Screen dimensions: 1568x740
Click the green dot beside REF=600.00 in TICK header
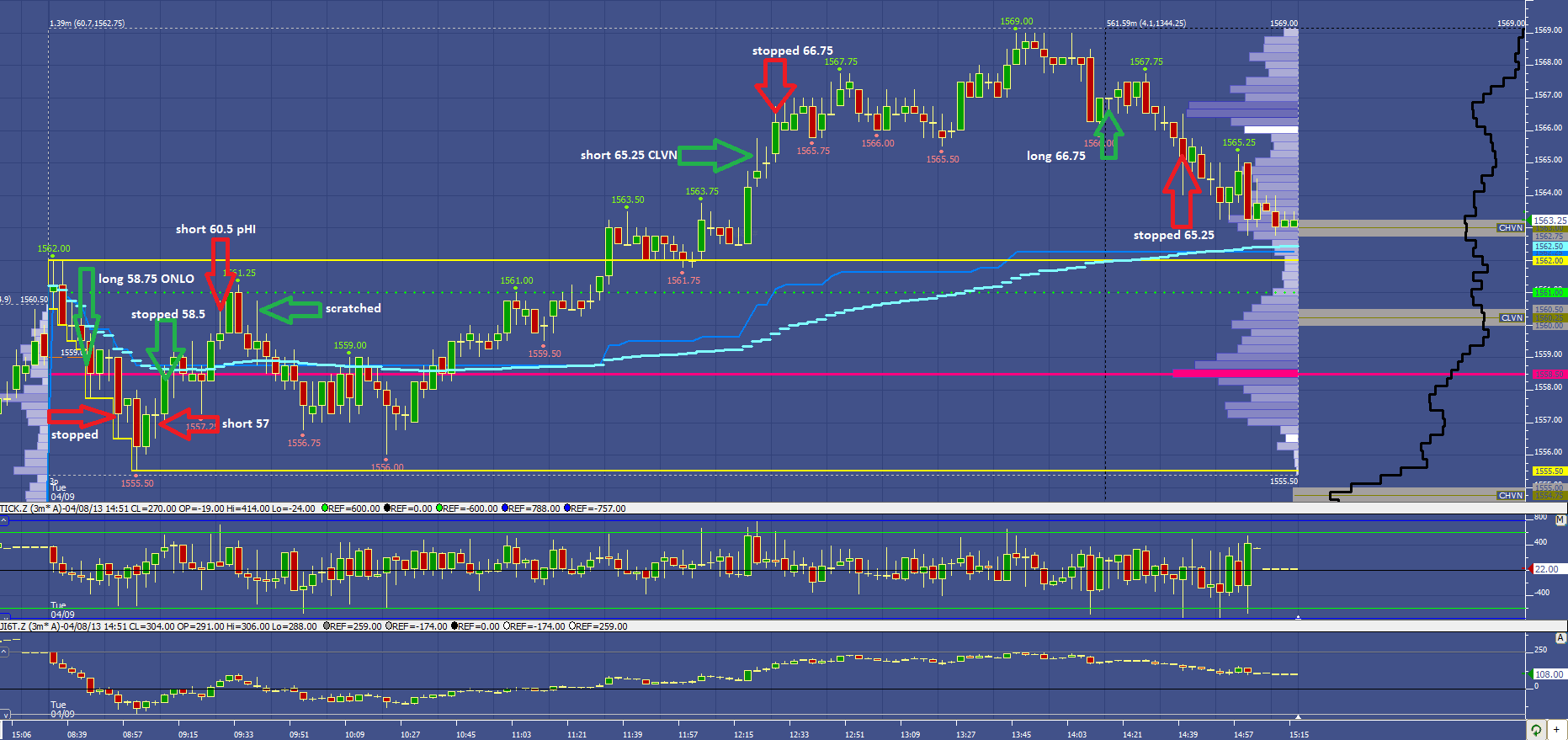[x=326, y=508]
